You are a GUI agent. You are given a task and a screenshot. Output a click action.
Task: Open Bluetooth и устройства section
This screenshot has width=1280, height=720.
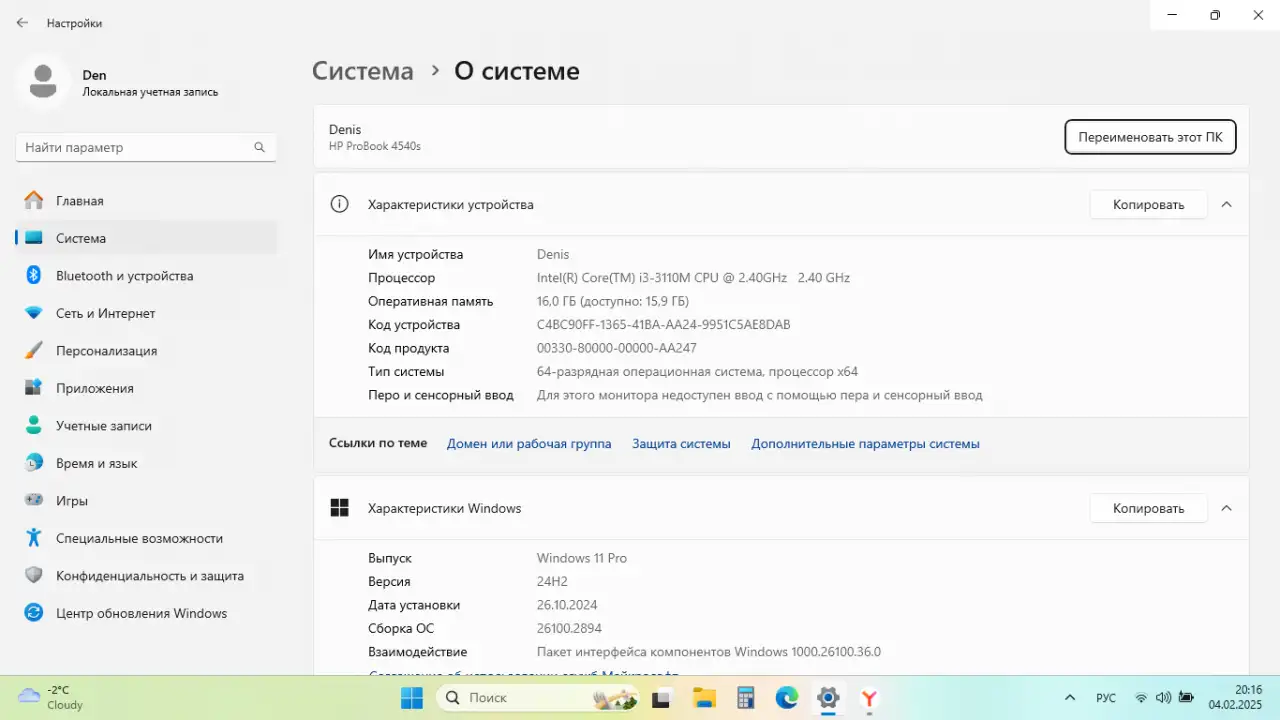coord(147,276)
